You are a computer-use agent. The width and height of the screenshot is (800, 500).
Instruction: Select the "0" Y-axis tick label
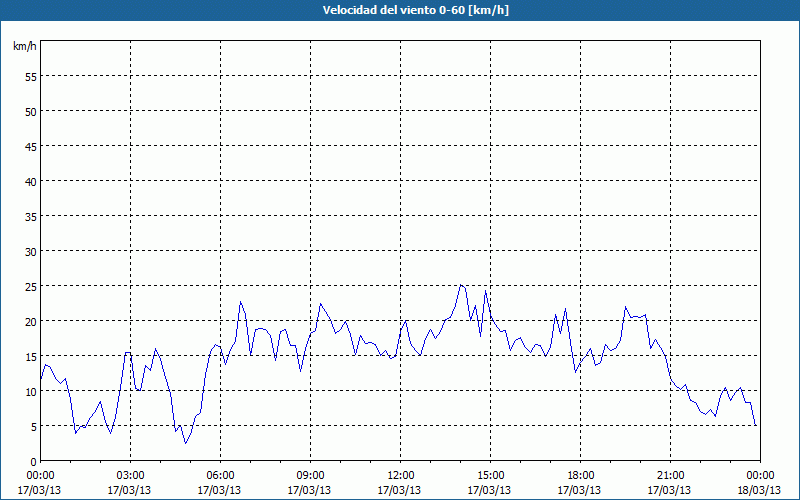(x=34, y=462)
